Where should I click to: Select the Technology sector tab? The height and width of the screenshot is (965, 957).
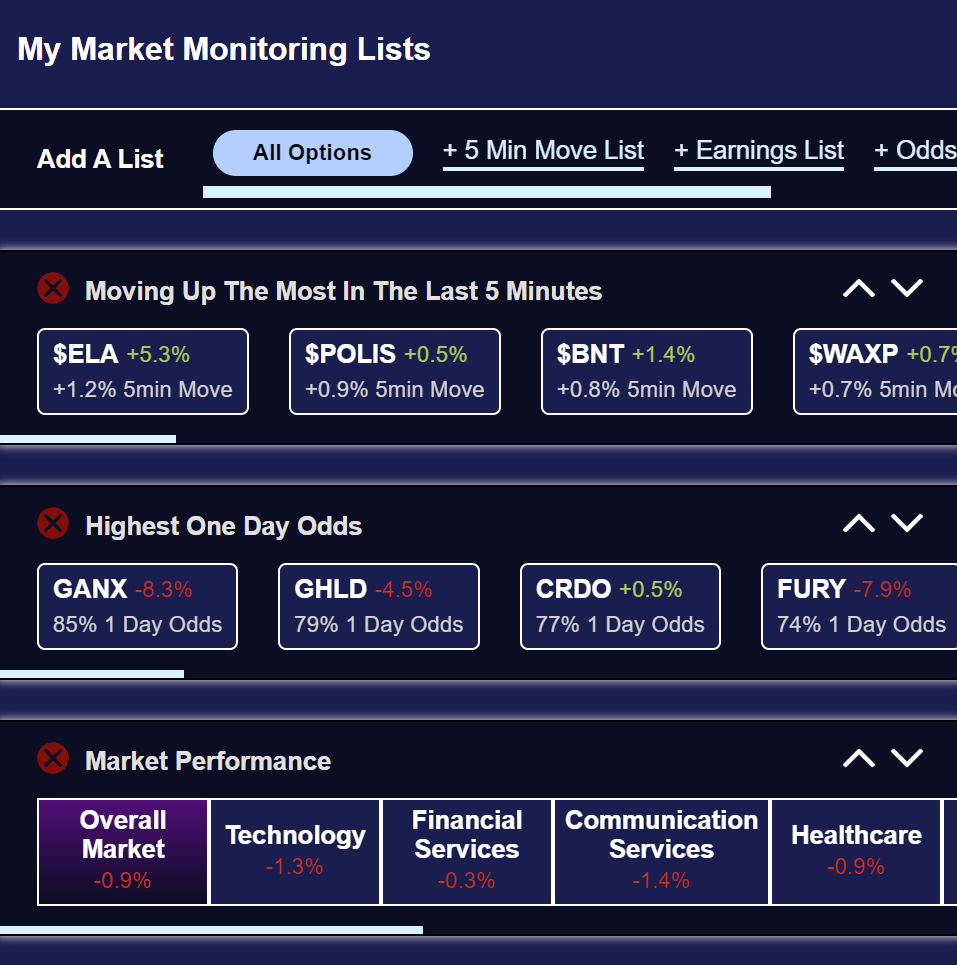[x=295, y=852]
